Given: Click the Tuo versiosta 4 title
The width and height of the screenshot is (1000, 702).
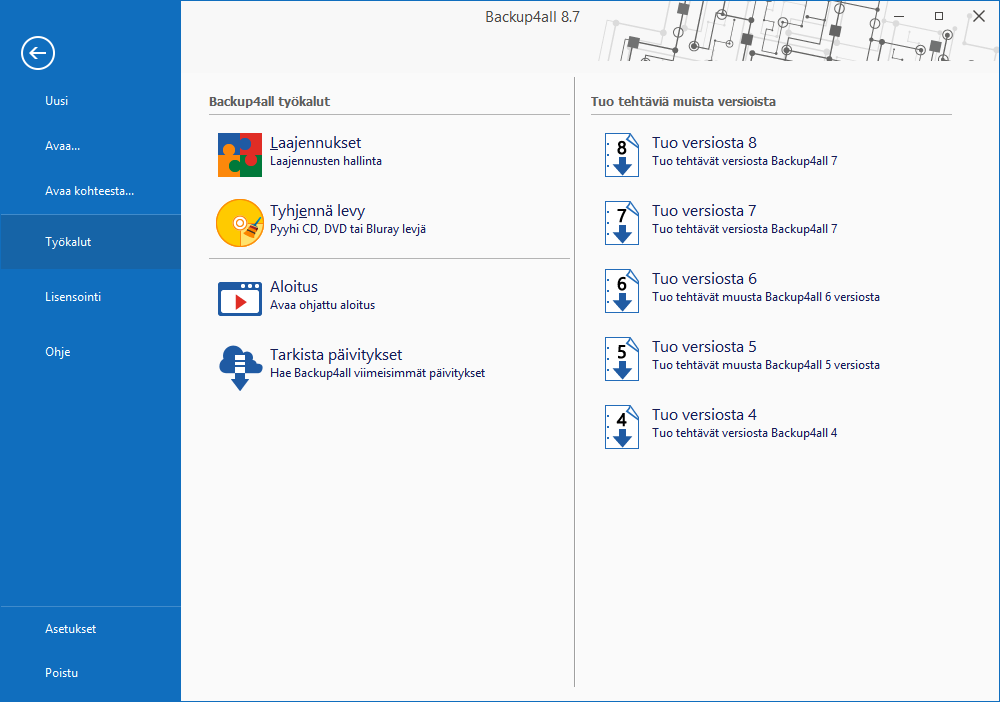Looking at the screenshot, I should [704, 415].
